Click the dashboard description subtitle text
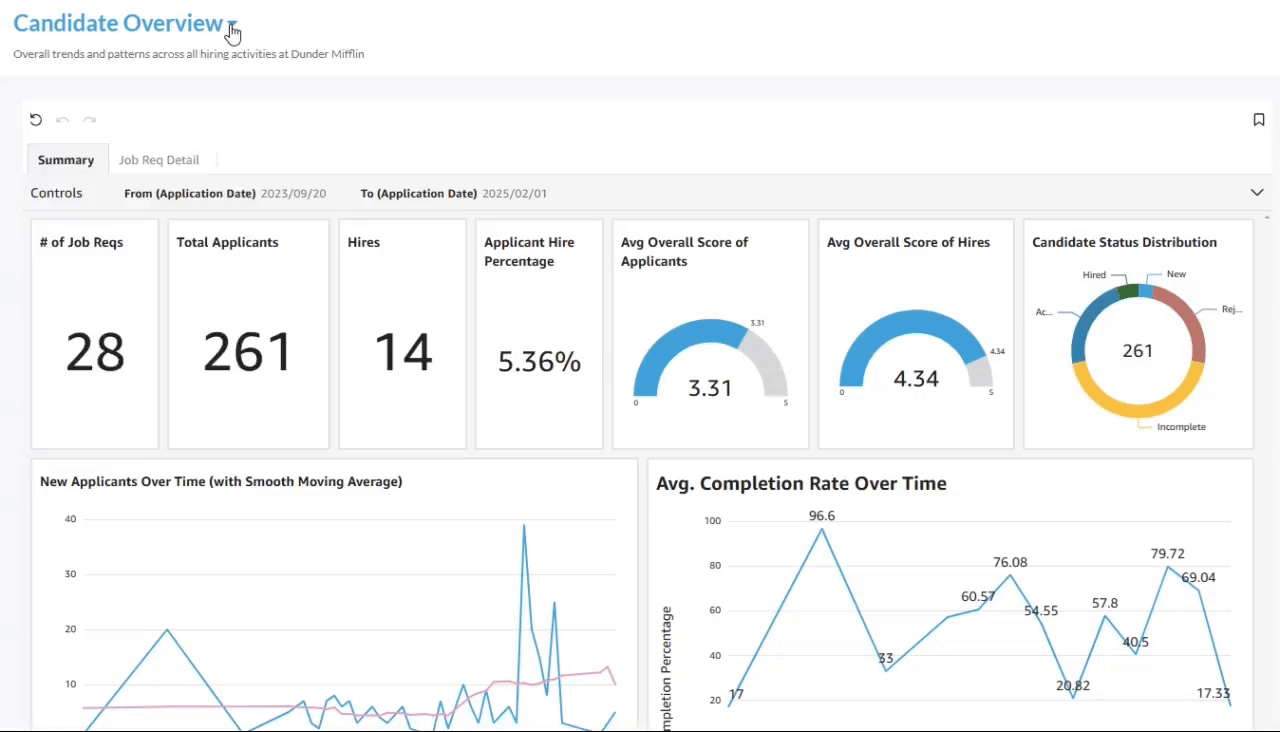This screenshot has height=732, width=1280. point(189,54)
